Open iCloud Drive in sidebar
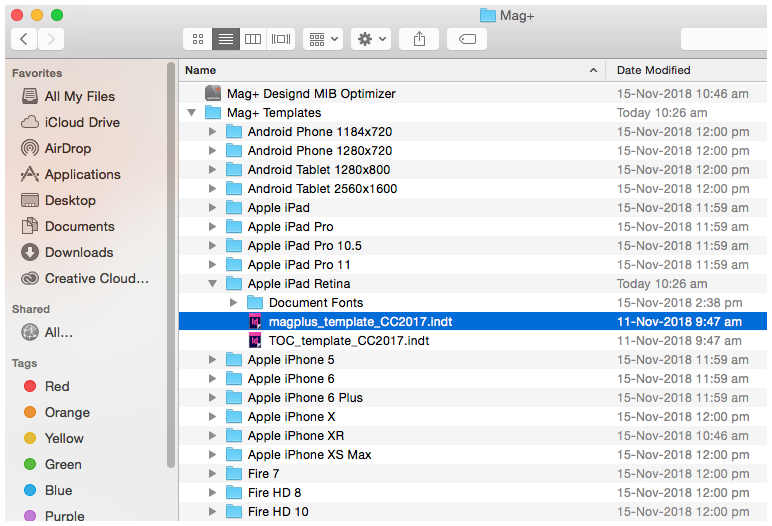The width and height of the screenshot is (772, 526). [71, 122]
